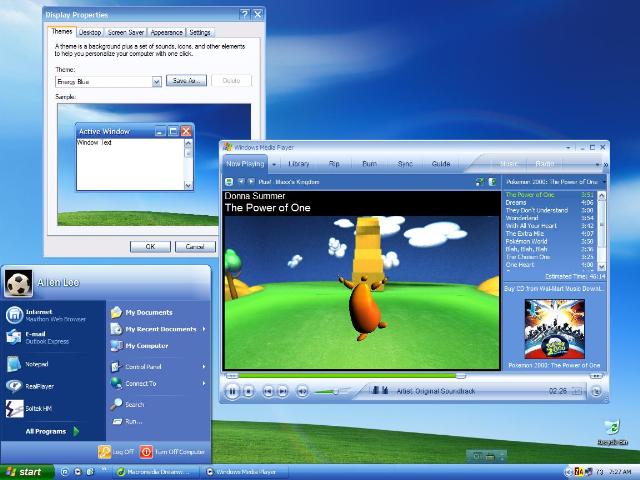
Task: Skip to next track in Media Player
Action: click(x=282, y=392)
